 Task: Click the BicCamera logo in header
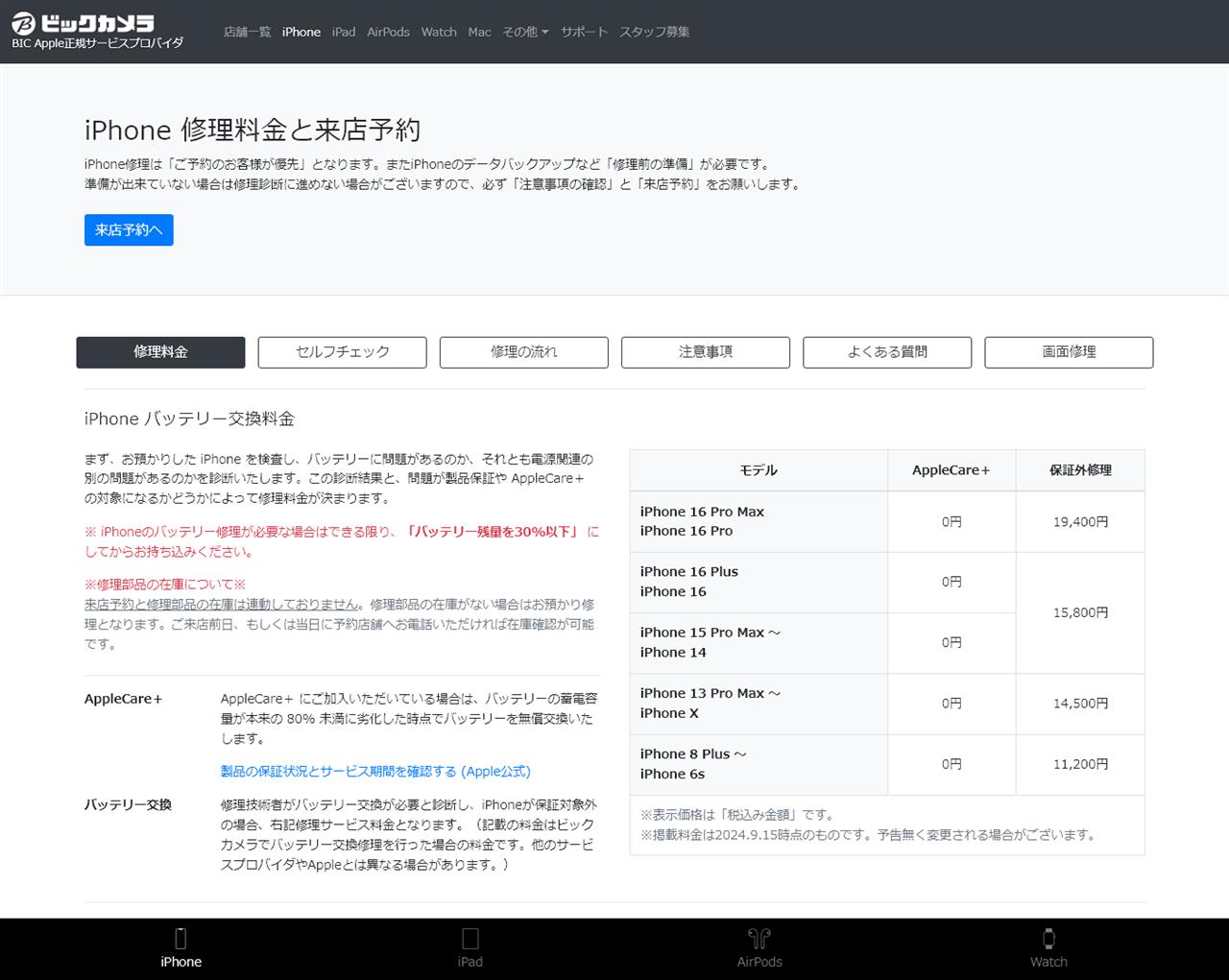pos(84,23)
